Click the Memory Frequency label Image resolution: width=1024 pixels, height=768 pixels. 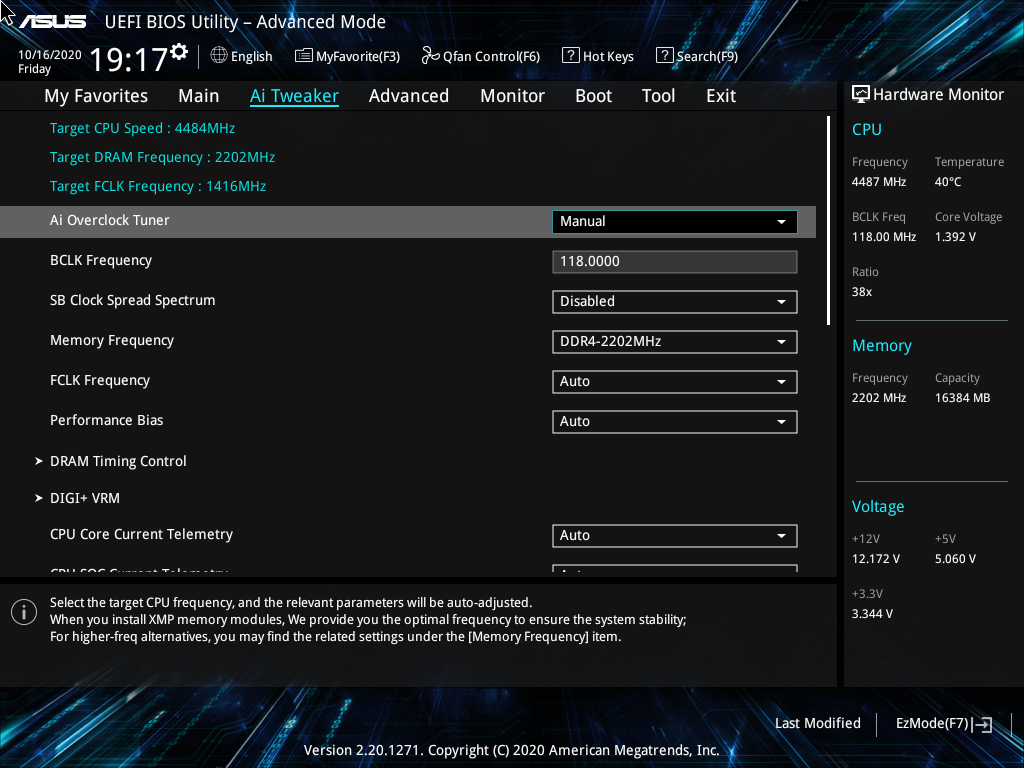(112, 340)
